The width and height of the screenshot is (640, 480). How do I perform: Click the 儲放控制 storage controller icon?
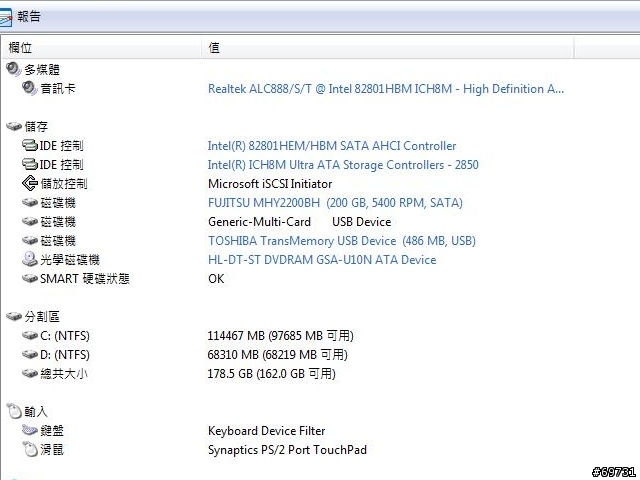tap(30, 183)
